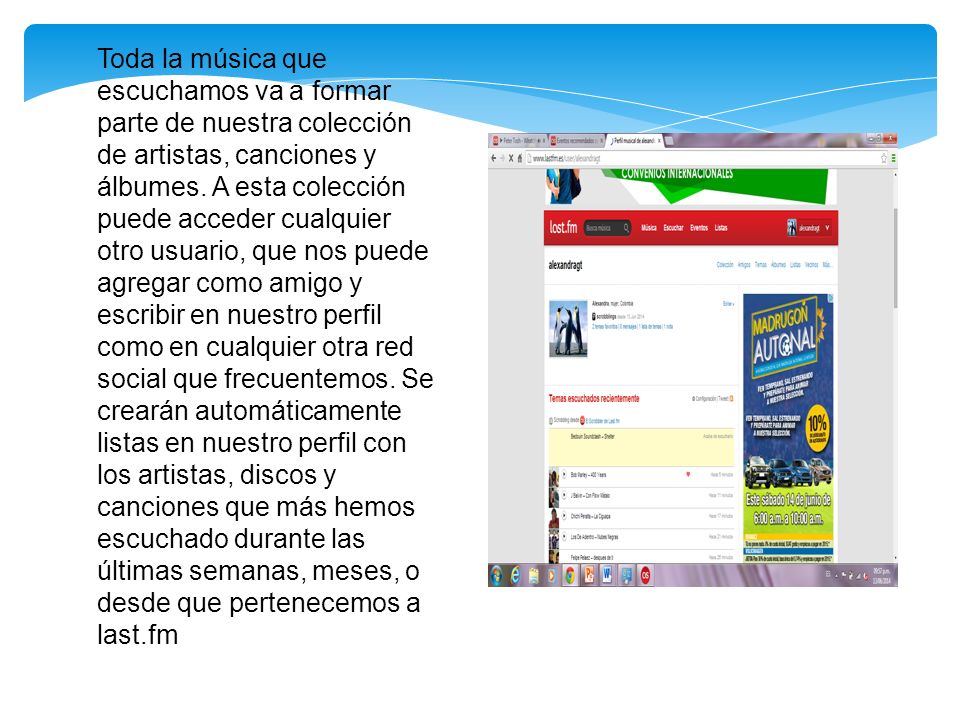Open Word from taskbar
Viewport: 960px width, 720px height.
[x=607, y=576]
